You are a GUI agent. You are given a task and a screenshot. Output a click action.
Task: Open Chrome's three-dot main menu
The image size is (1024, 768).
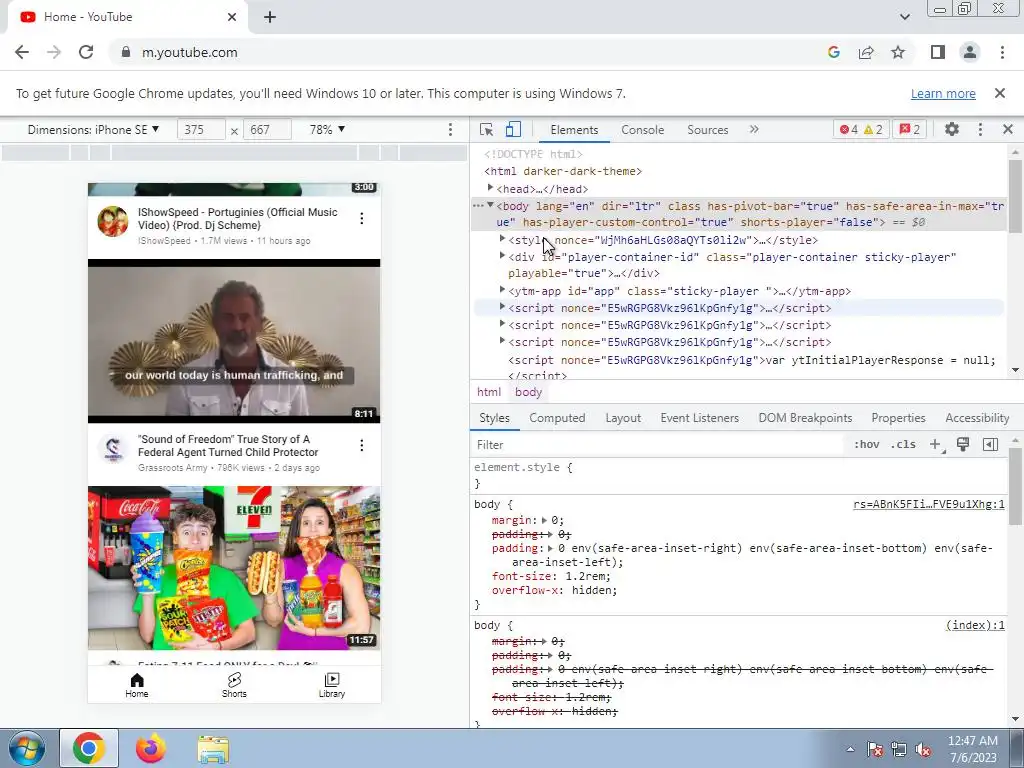[1002, 52]
